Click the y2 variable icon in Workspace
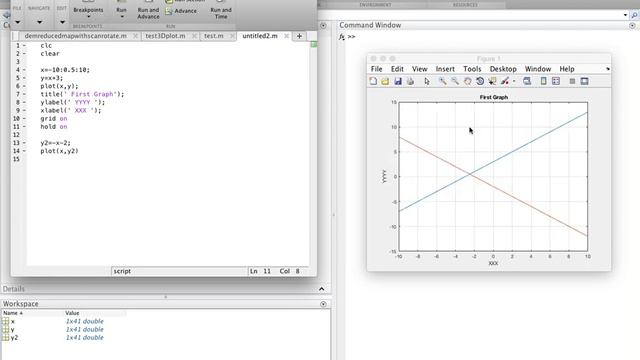This screenshot has height=360, width=640. 5,338
